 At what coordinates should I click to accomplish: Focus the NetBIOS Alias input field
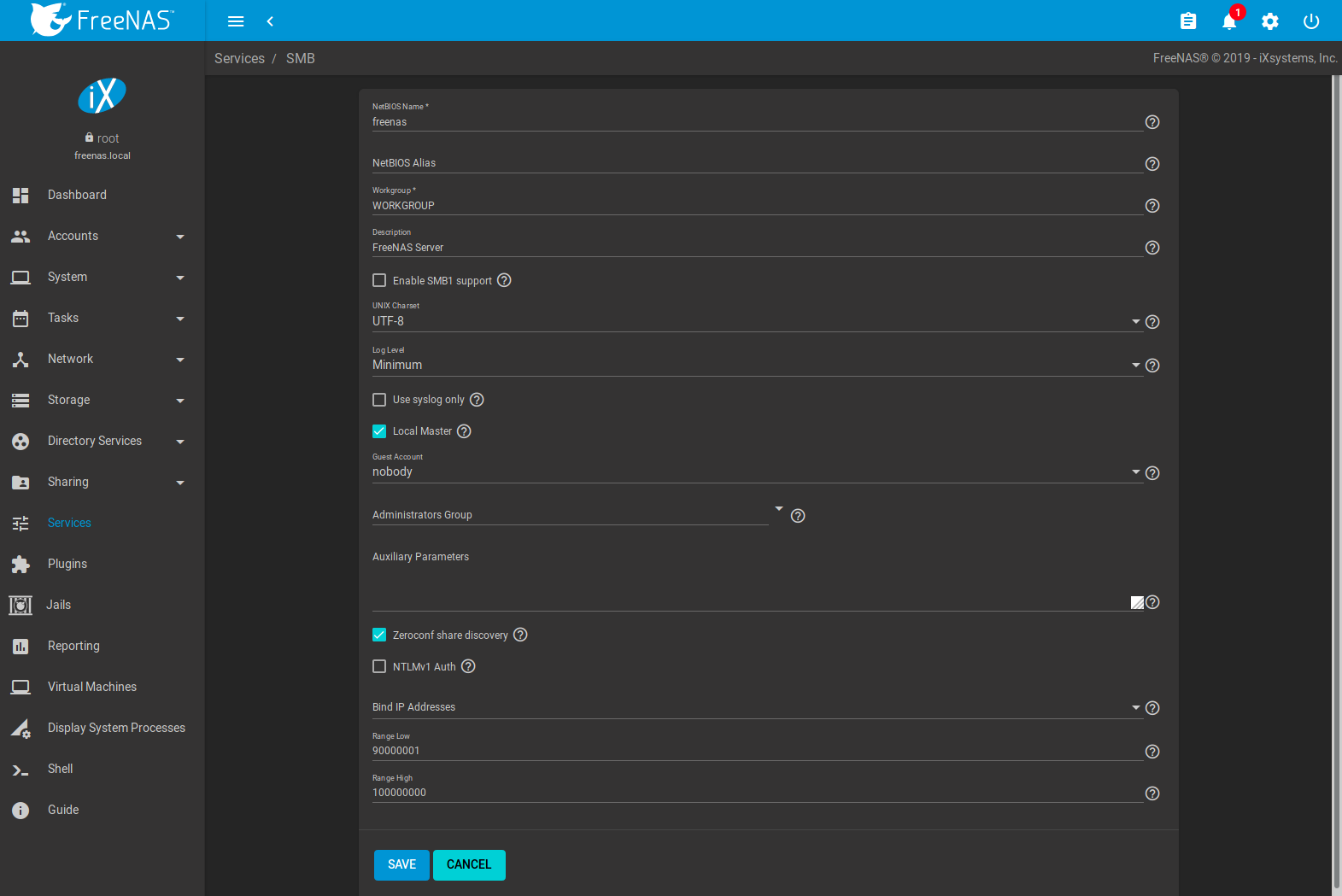click(x=757, y=163)
